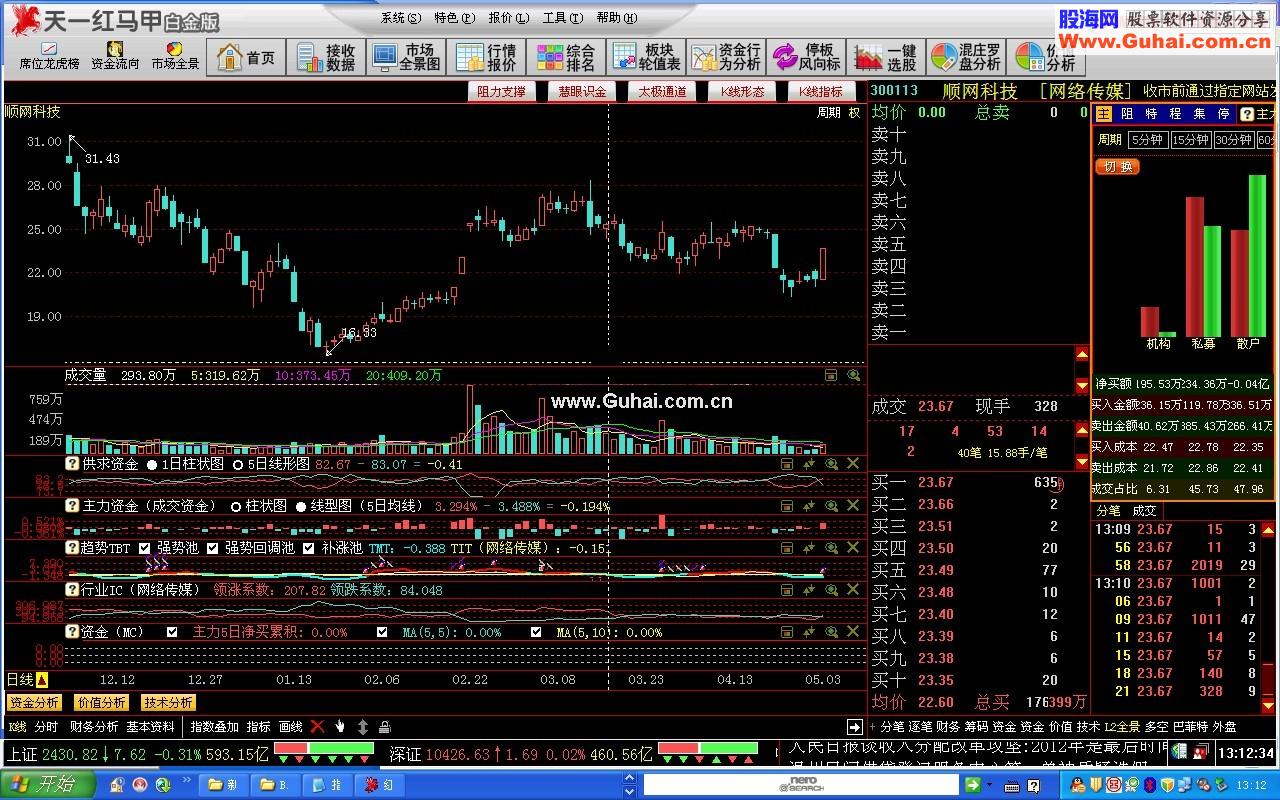The width and height of the screenshot is (1280, 800).
Task: Click 资金流向 icon
Action: pos(115,56)
